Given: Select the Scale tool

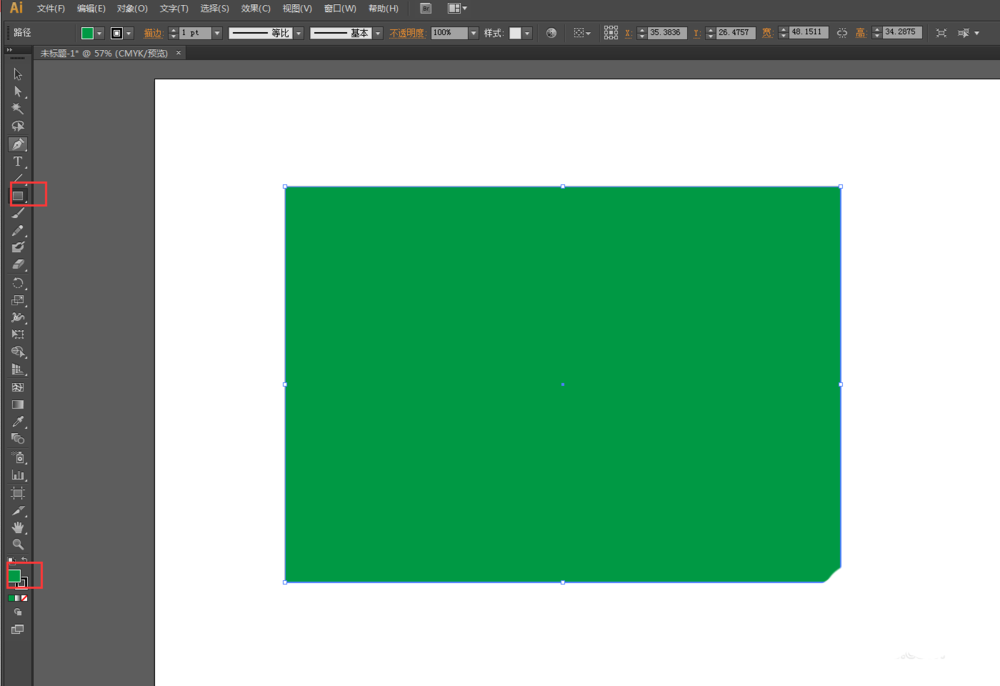Looking at the screenshot, I should click(17, 300).
